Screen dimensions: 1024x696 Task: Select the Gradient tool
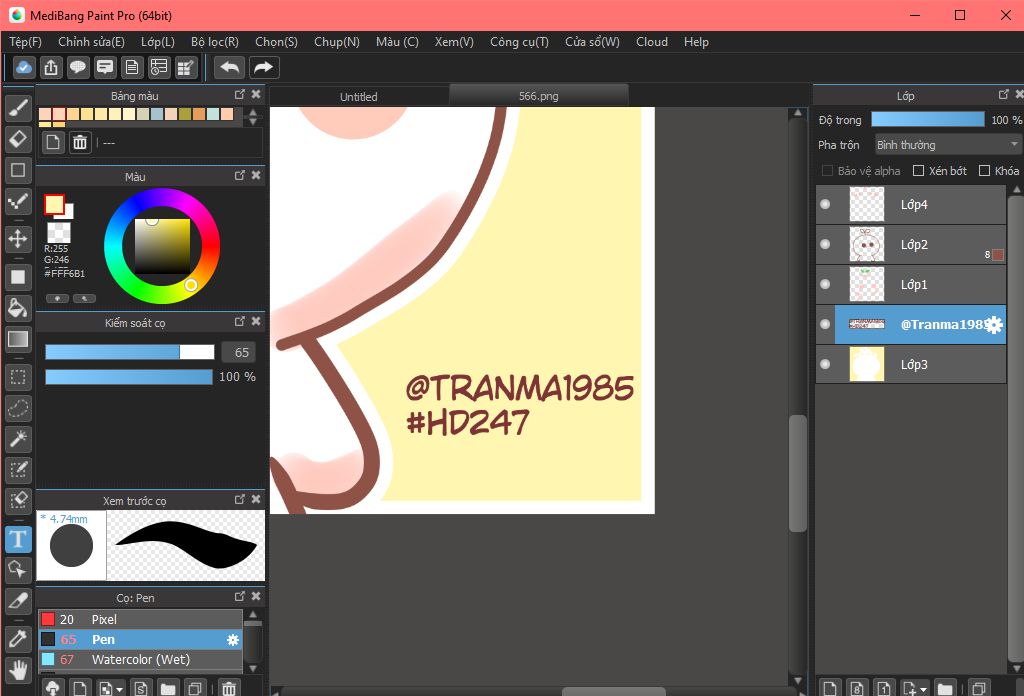click(18, 340)
